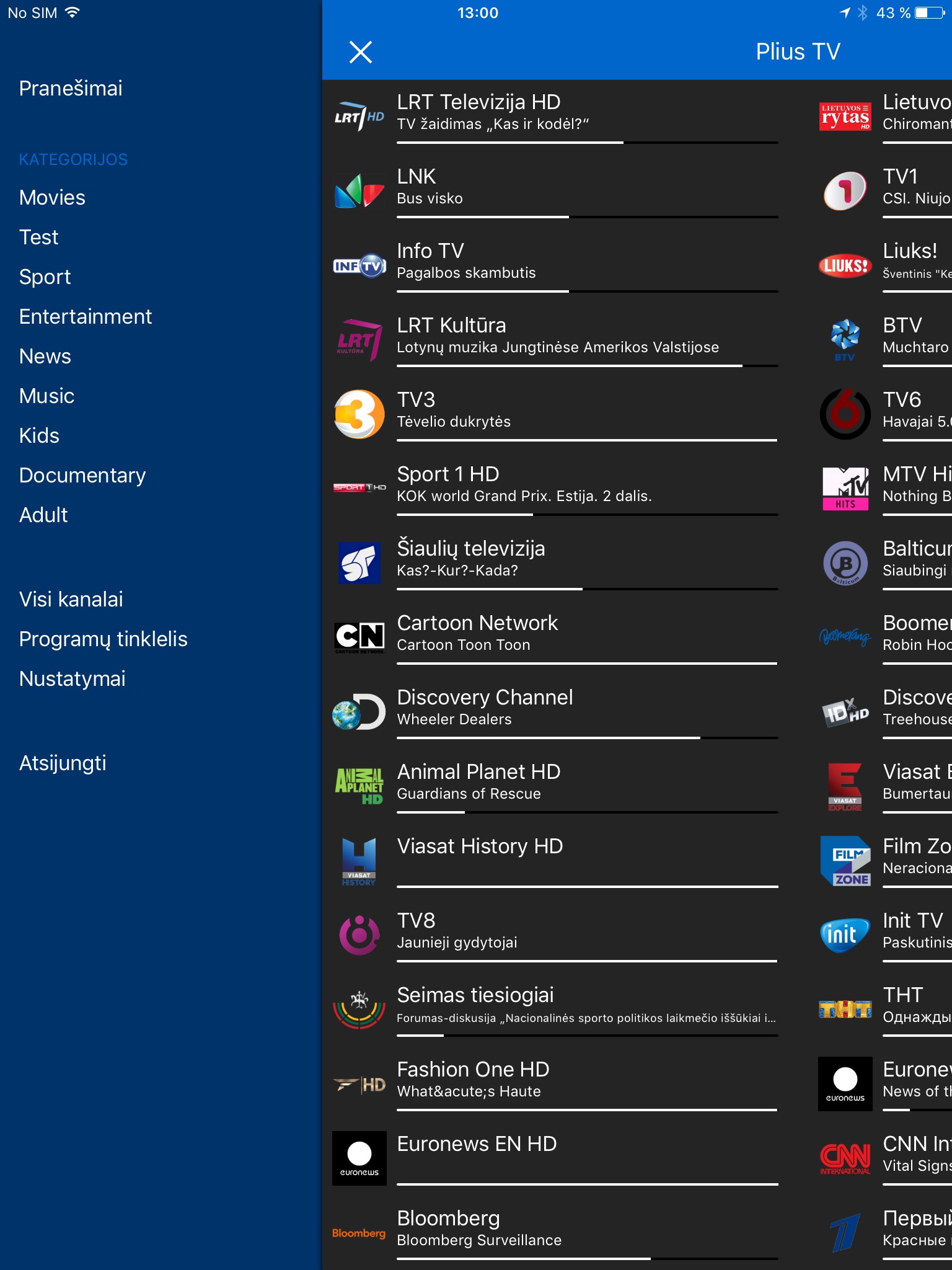
Task: Tap the TV8 channel logo
Action: coord(359,935)
